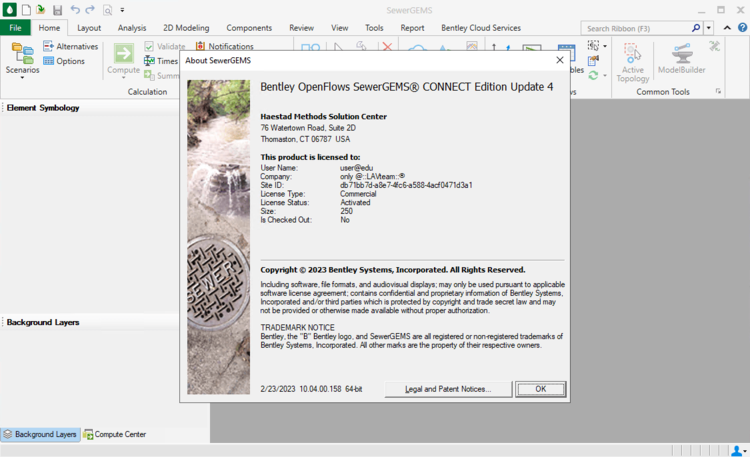Open the View ribbon tab

[340, 28]
